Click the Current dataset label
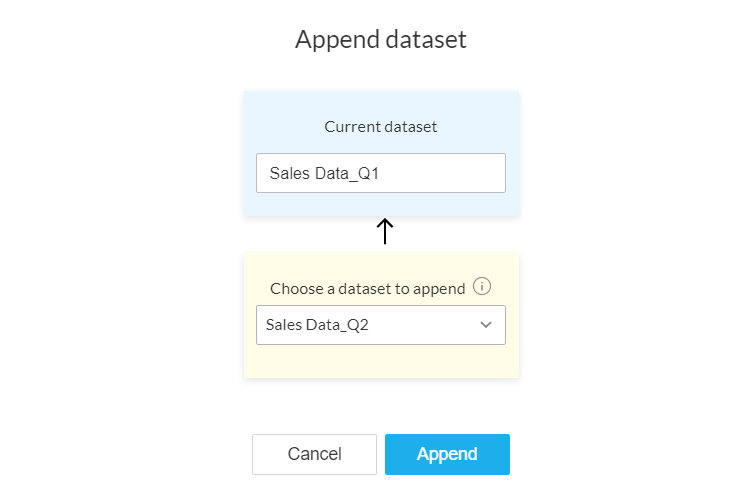The image size is (748, 499). pos(380,127)
